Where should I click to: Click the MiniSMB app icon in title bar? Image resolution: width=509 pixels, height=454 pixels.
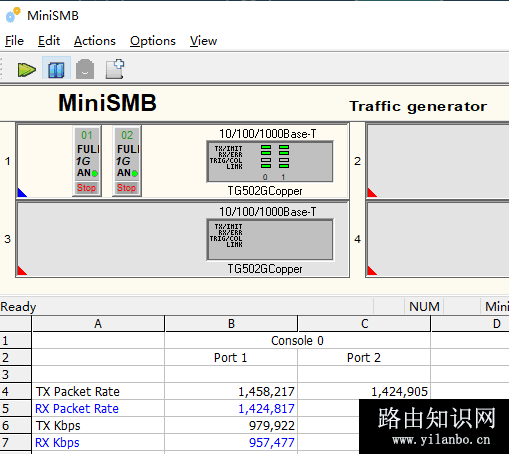pos(13,15)
